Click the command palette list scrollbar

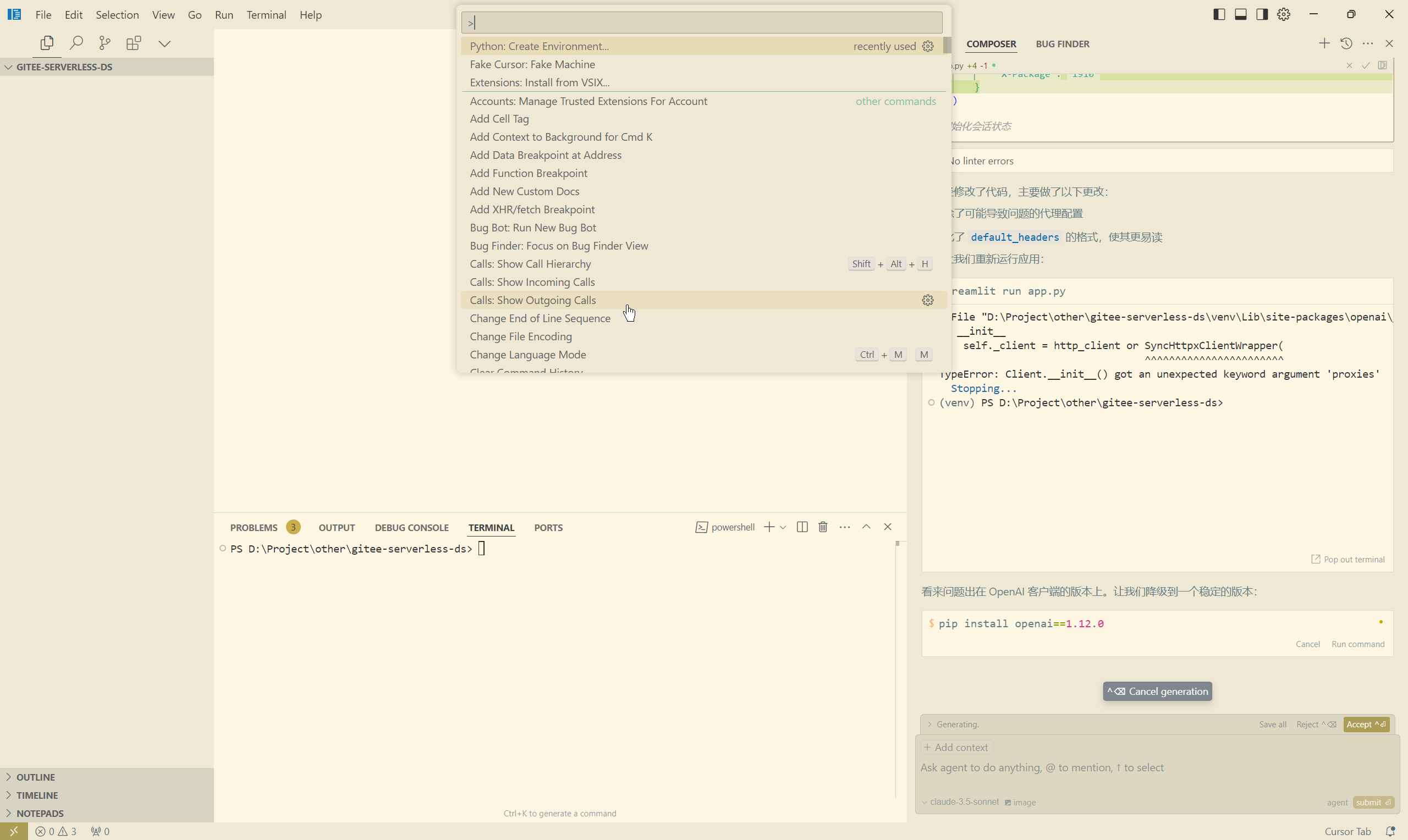(947, 46)
